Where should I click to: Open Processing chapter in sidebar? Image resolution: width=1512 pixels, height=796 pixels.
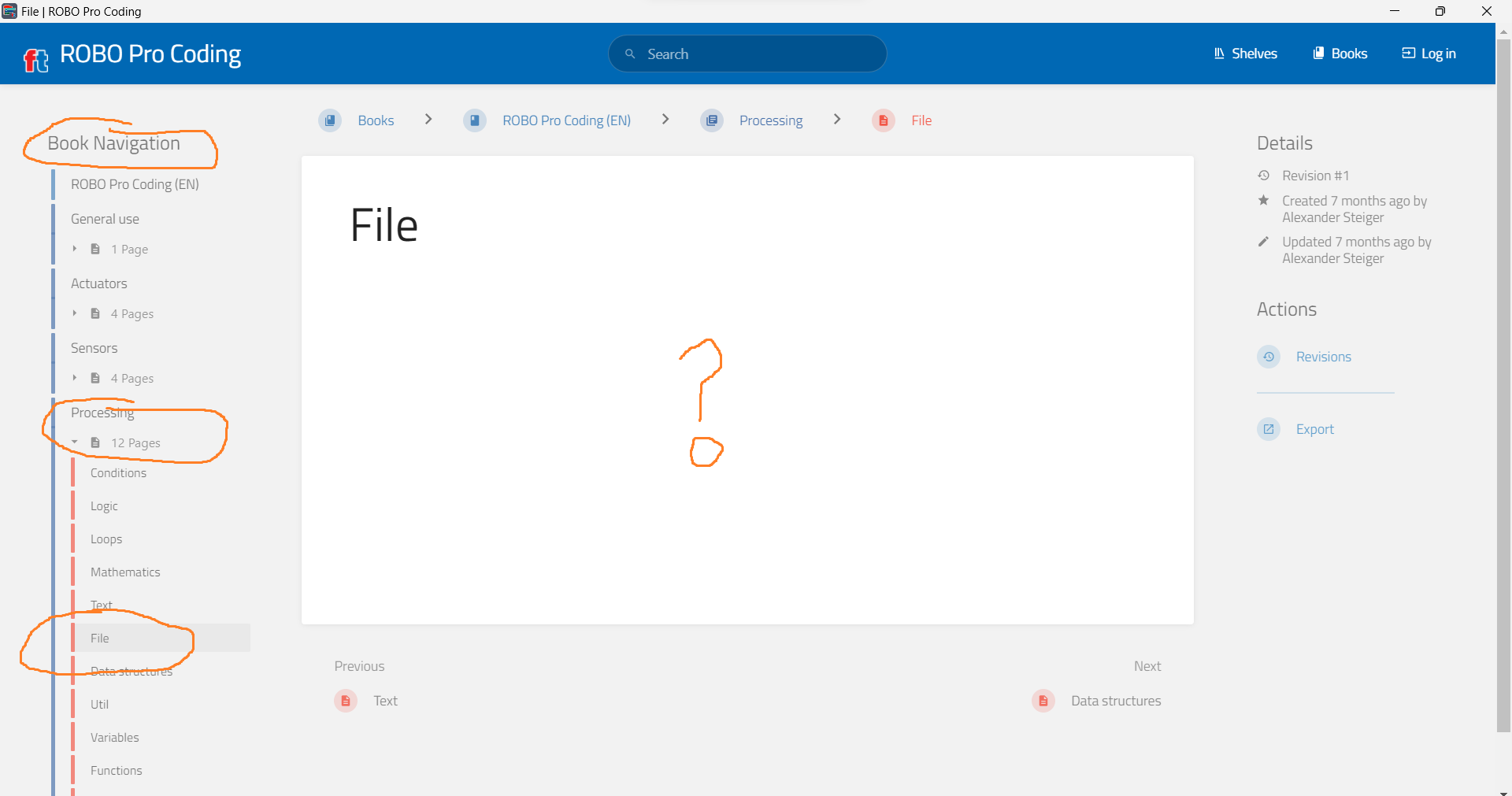pos(102,413)
